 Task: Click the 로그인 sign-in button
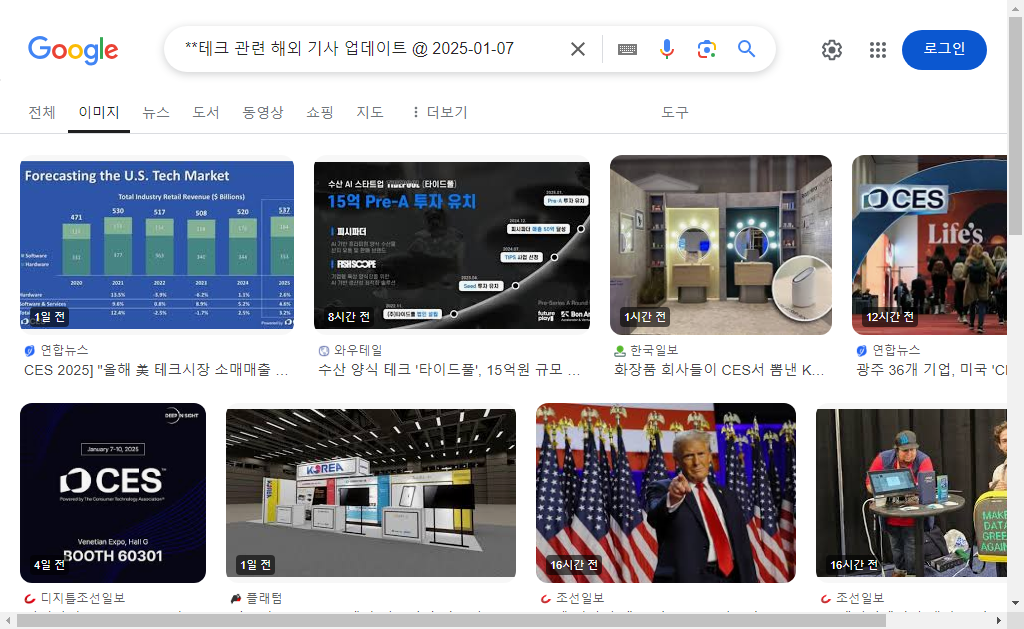[x=944, y=50]
